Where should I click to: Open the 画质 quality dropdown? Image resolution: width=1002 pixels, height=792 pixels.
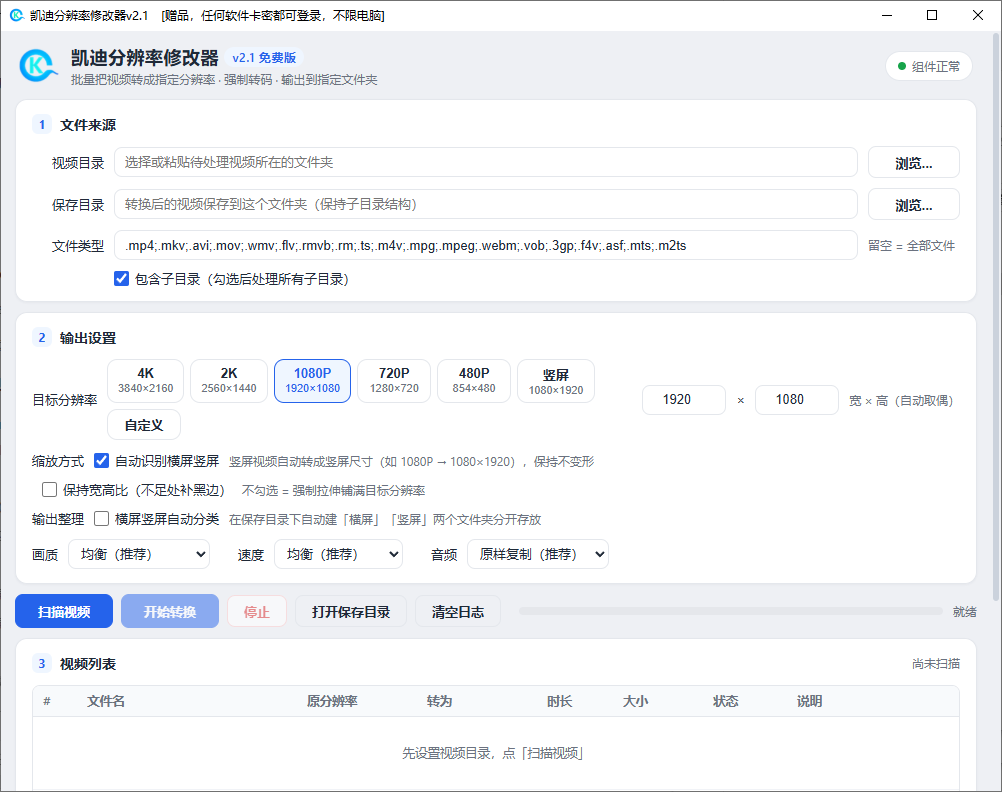pyautogui.click(x=139, y=554)
